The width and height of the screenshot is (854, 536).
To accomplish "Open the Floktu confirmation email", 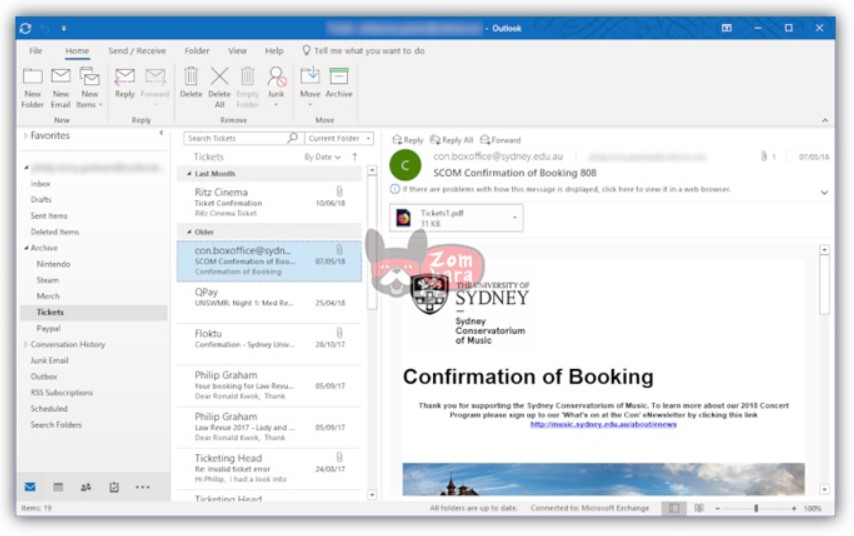I will click(269, 344).
